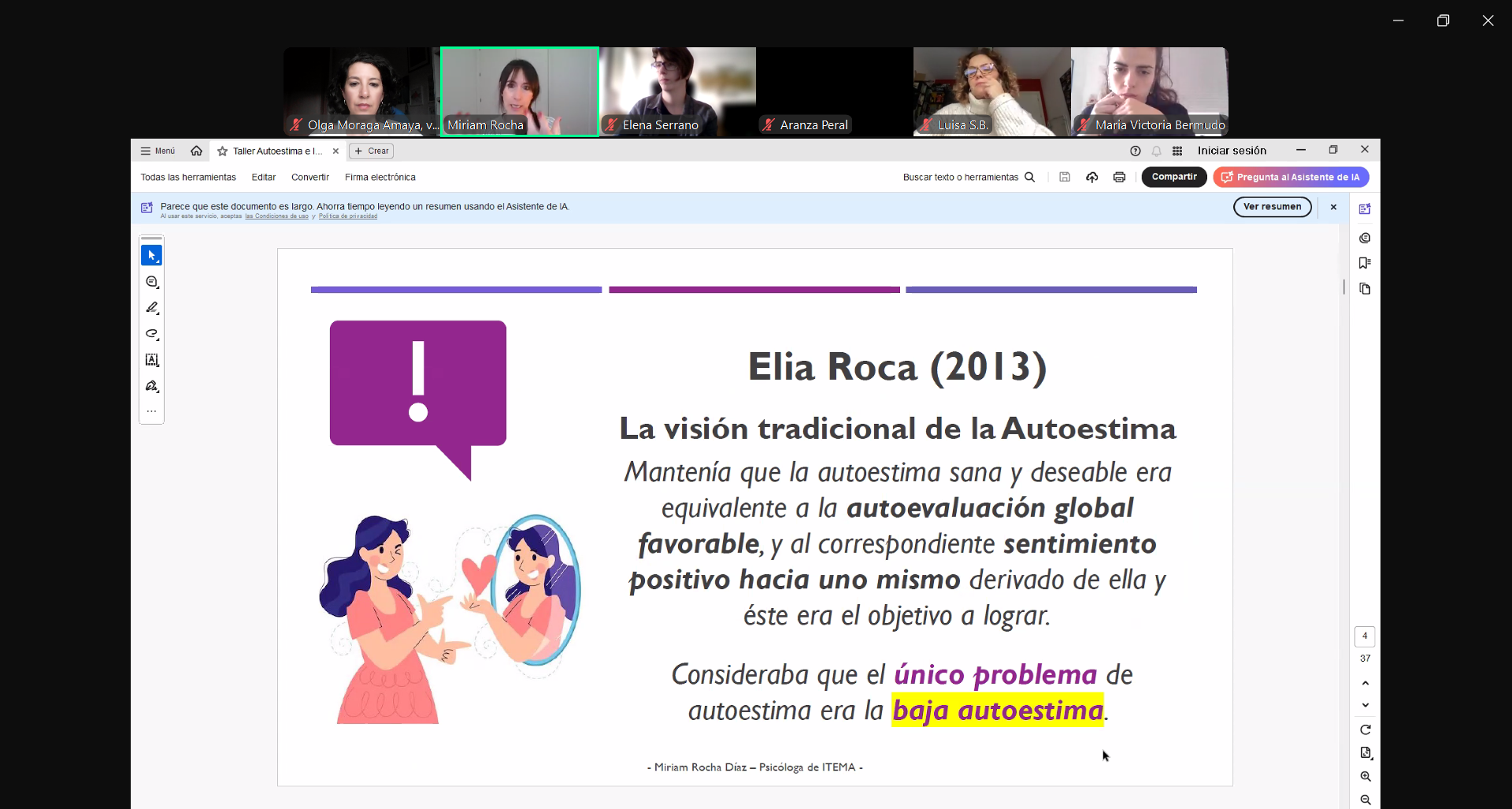Star the Taller Autoestima document tab
This screenshot has height=809, width=1512.
223,151
